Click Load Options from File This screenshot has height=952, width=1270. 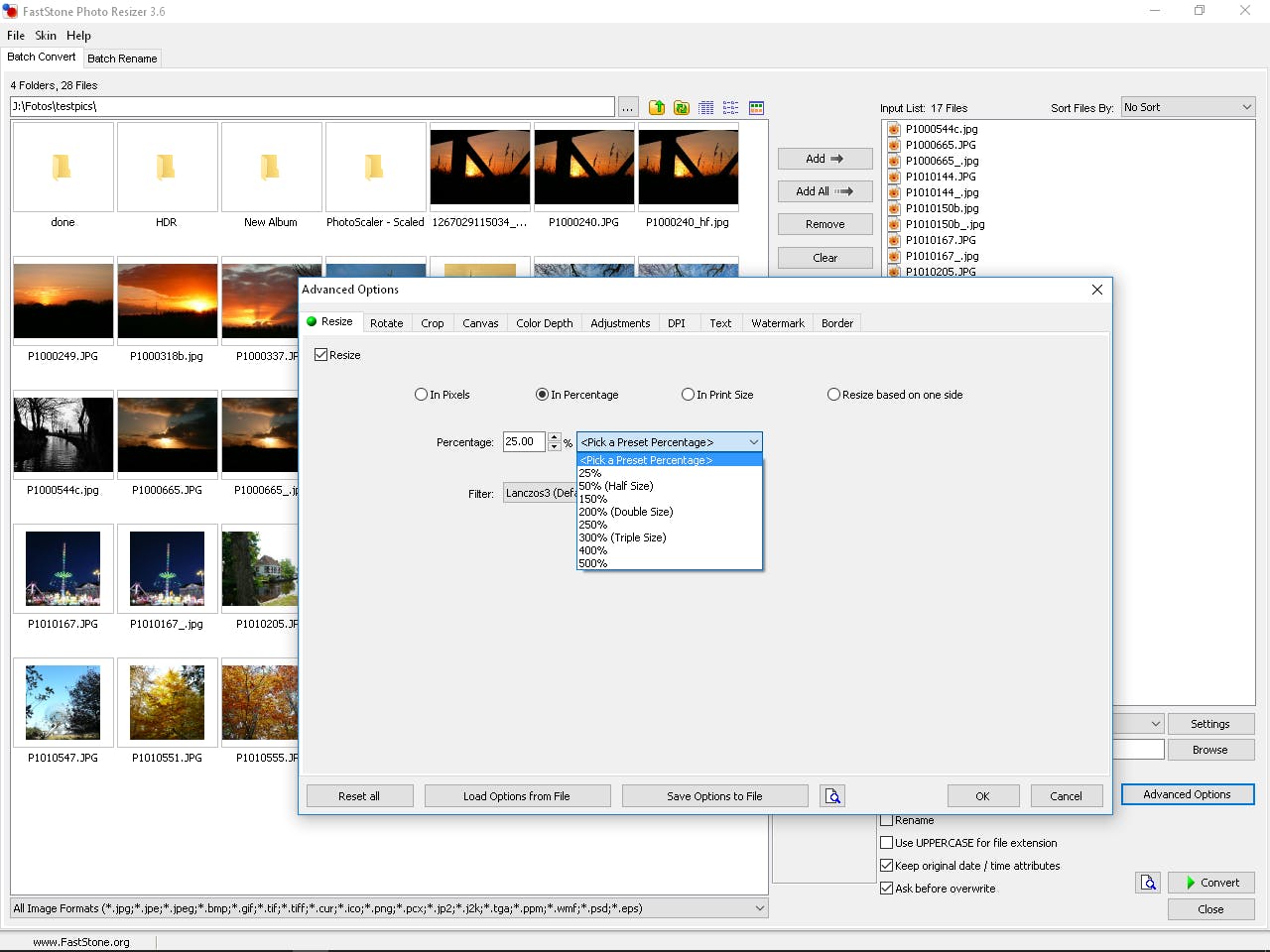pos(517,796)
